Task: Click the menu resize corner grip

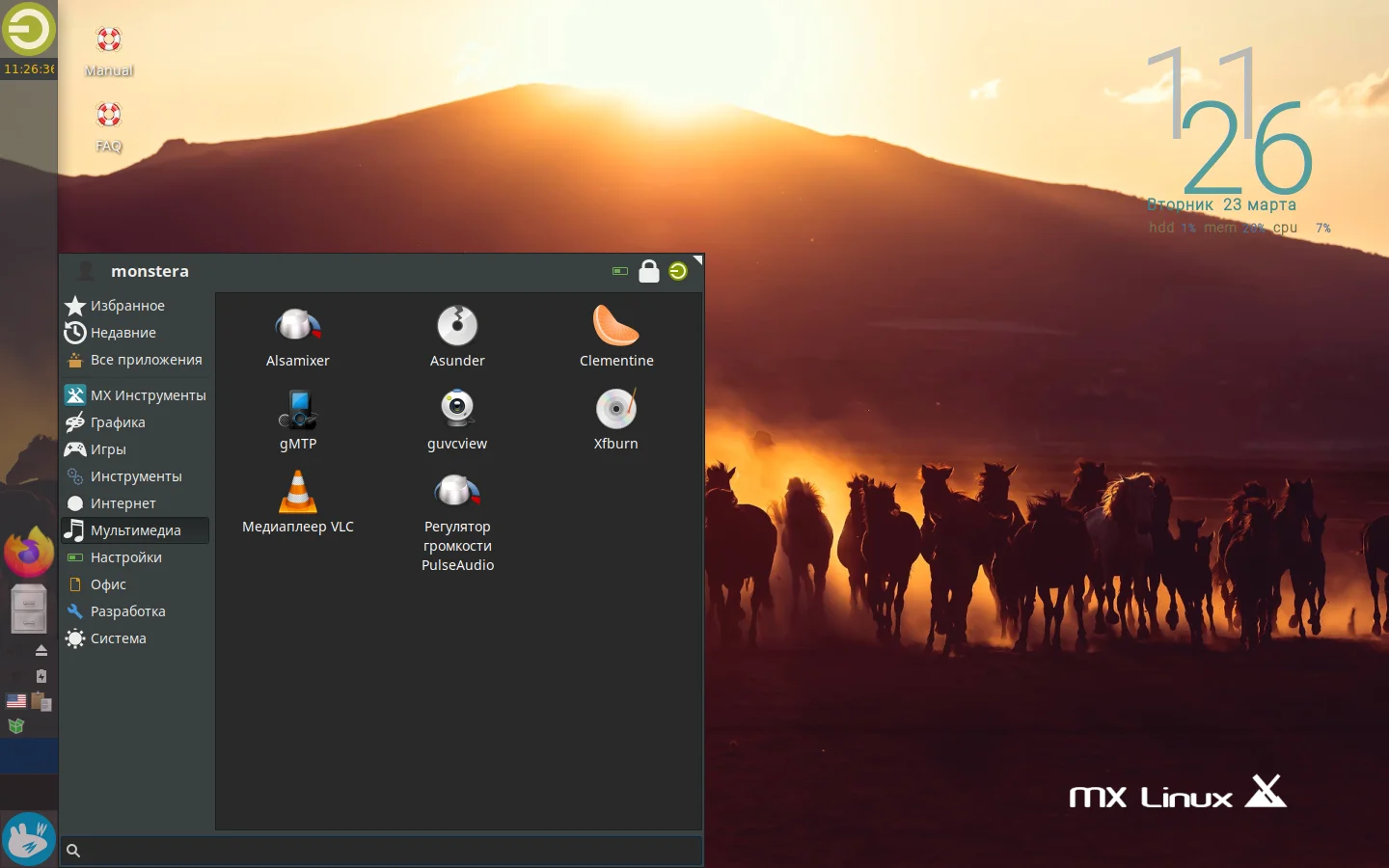Action: [697, 259]
